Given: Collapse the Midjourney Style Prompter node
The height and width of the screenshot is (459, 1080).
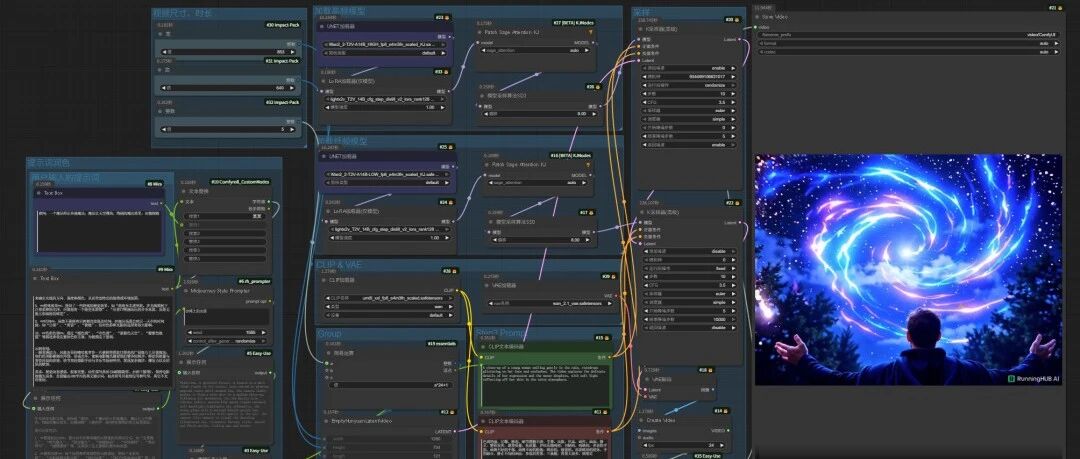Looking at the screenshot, I should point(185,291).
